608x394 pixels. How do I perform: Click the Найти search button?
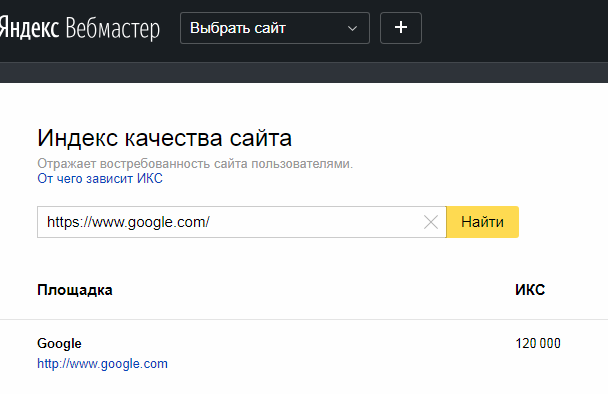[x=482, y=222]
